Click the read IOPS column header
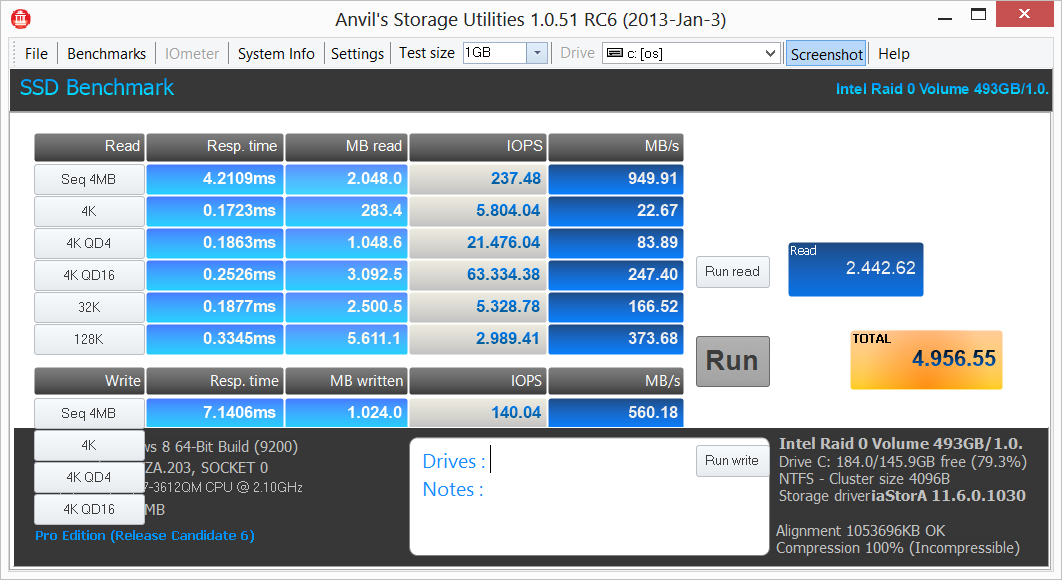 pyautogui.click(x=478, y=146)
